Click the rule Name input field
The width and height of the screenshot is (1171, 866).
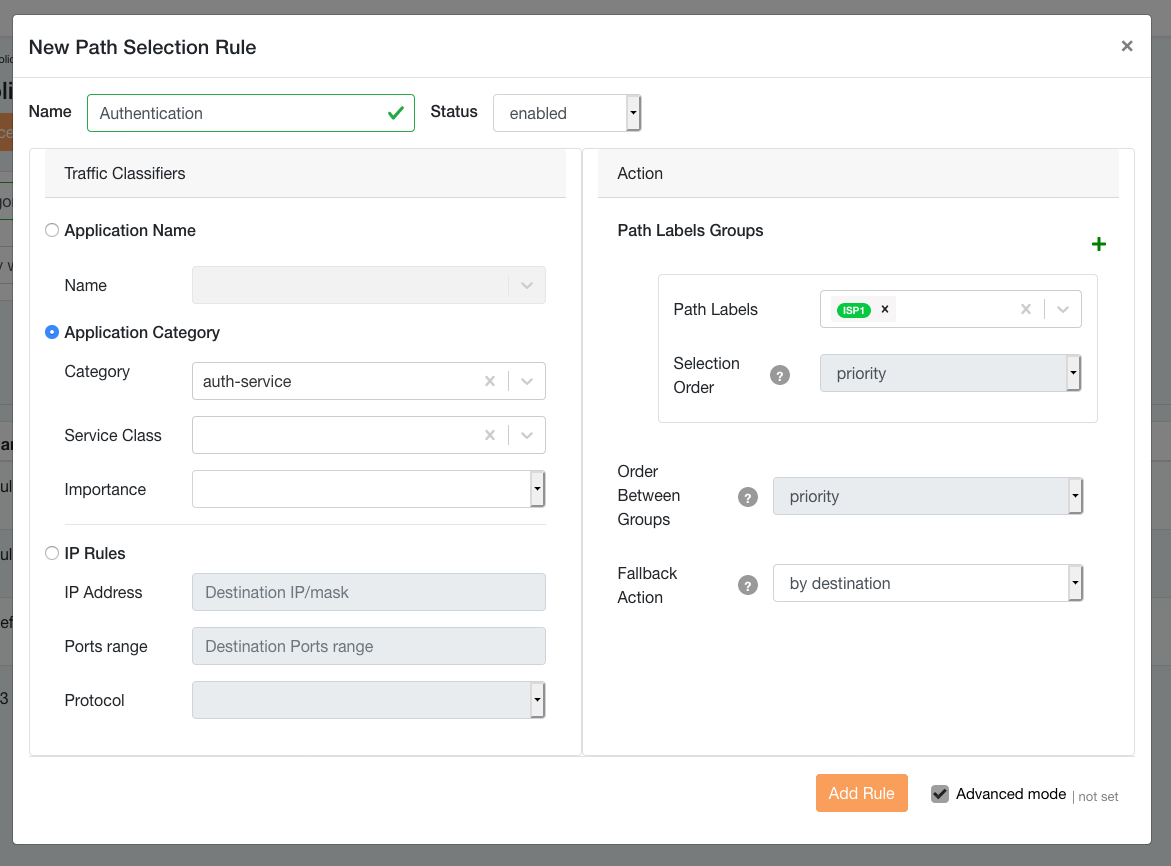click(240, 114)
